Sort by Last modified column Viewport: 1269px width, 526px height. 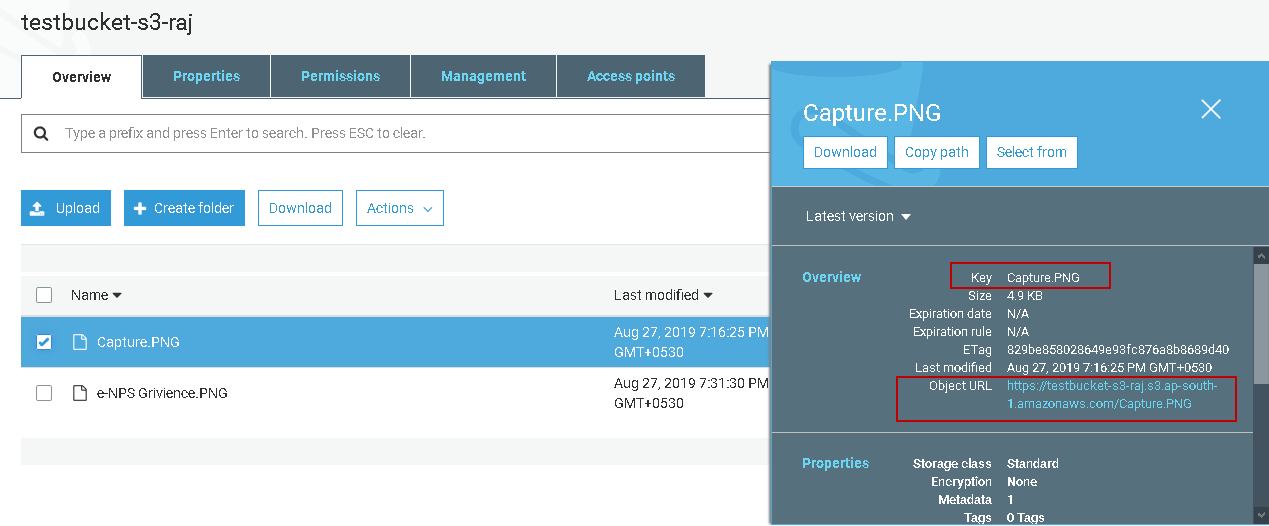(x=663, y=295)
